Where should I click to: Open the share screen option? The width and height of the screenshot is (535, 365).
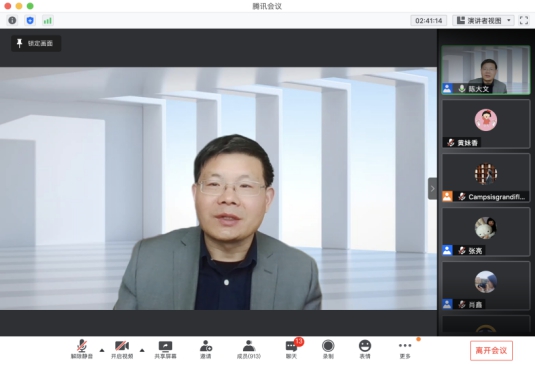pyautogui.click(x=165, y=350)
